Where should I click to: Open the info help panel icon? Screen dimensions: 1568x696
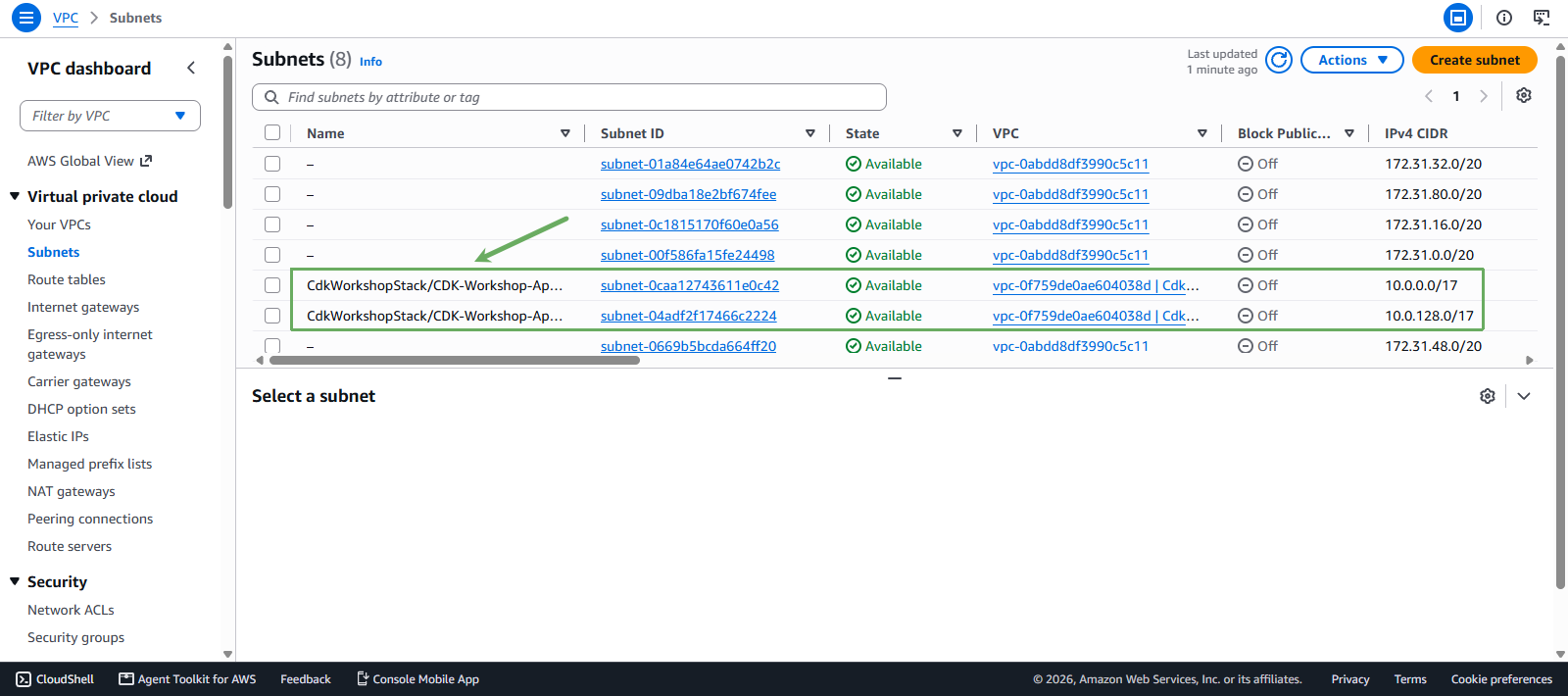[x=1504, y=18]
